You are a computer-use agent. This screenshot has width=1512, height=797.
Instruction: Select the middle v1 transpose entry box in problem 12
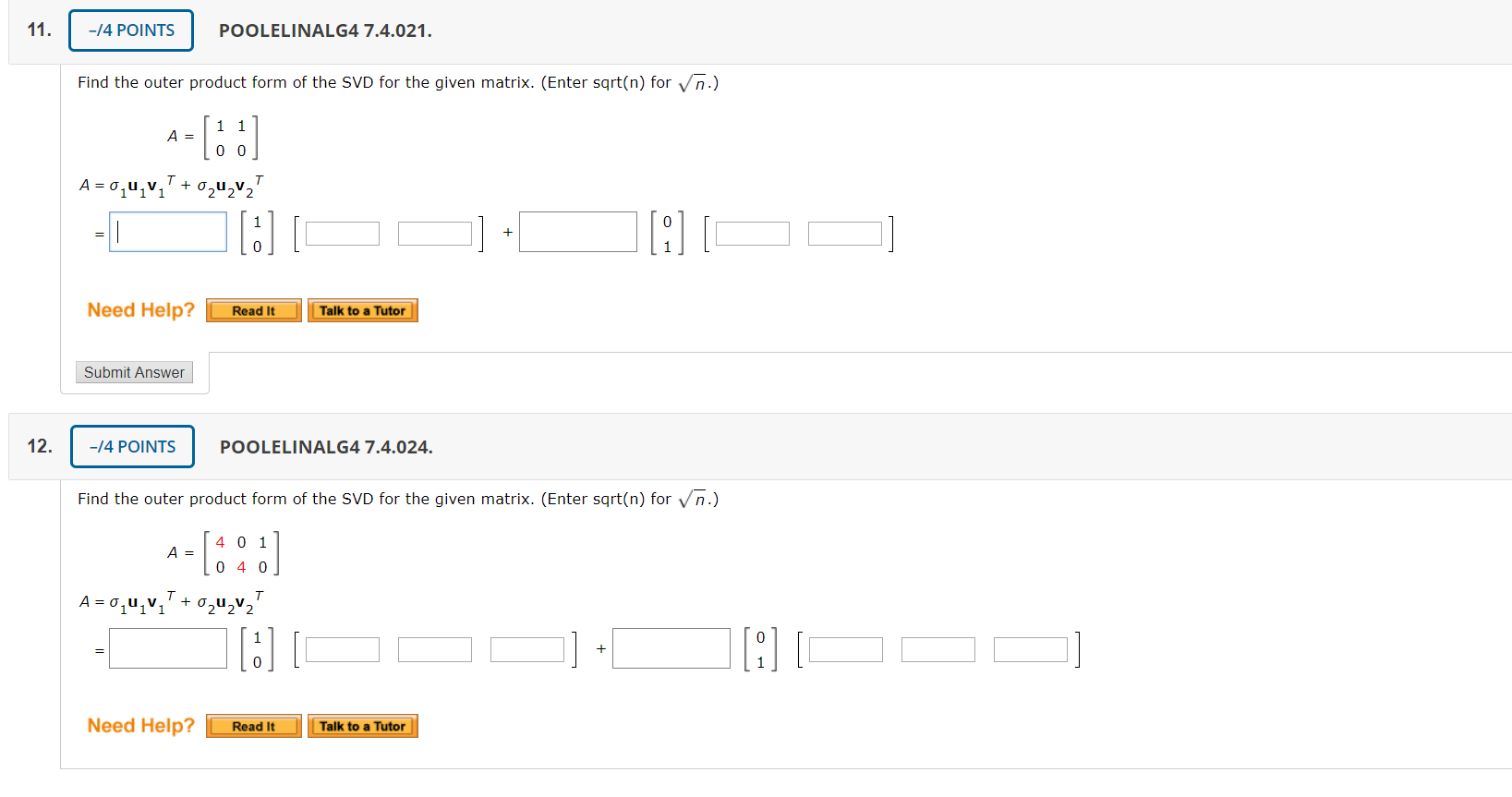(x=435, y=648)
